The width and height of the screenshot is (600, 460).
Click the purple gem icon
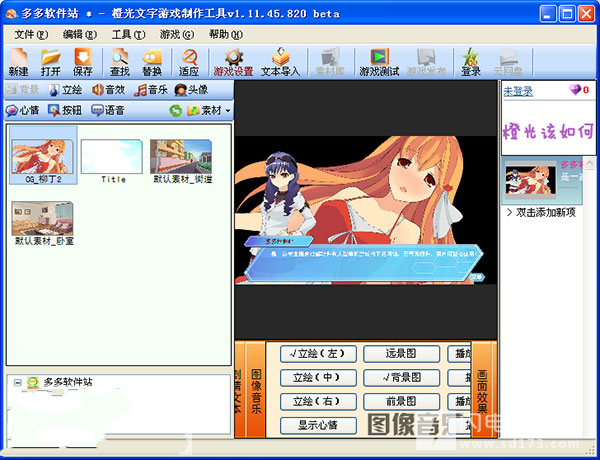click(x=575, y=90)
